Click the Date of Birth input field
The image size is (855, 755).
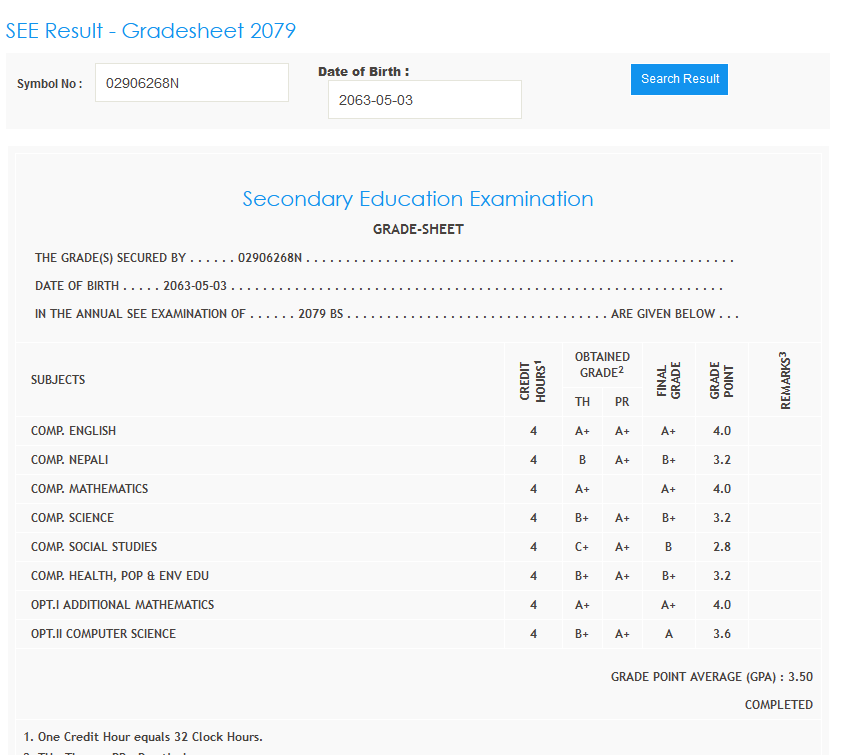tap(424, 100)
